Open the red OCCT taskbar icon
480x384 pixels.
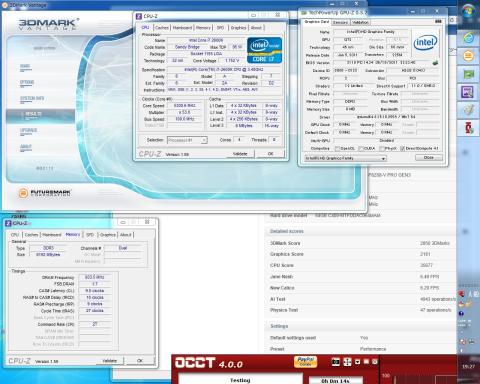(x=469, y=128)
